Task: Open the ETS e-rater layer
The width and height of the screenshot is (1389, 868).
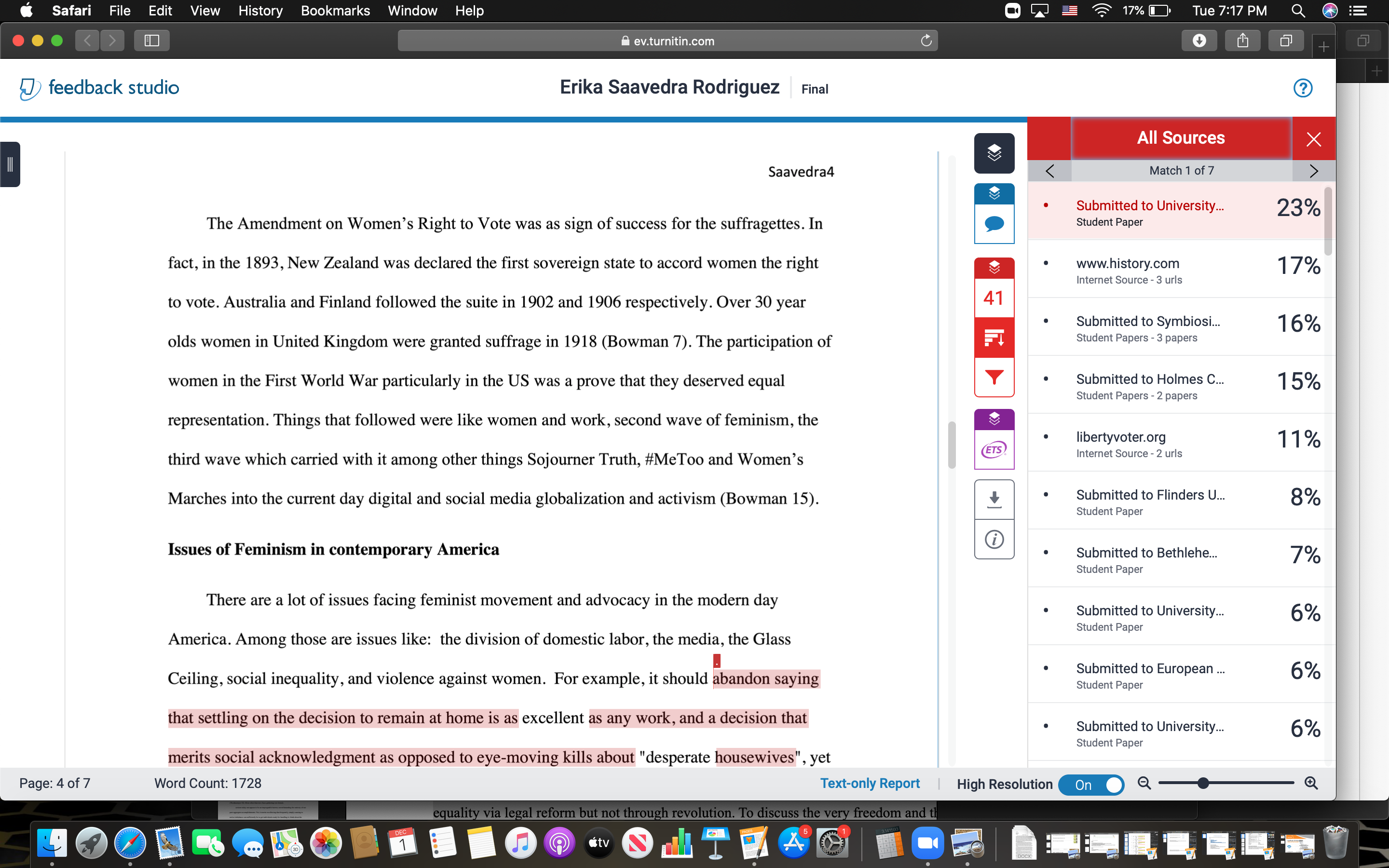Action: coord(994,449)
